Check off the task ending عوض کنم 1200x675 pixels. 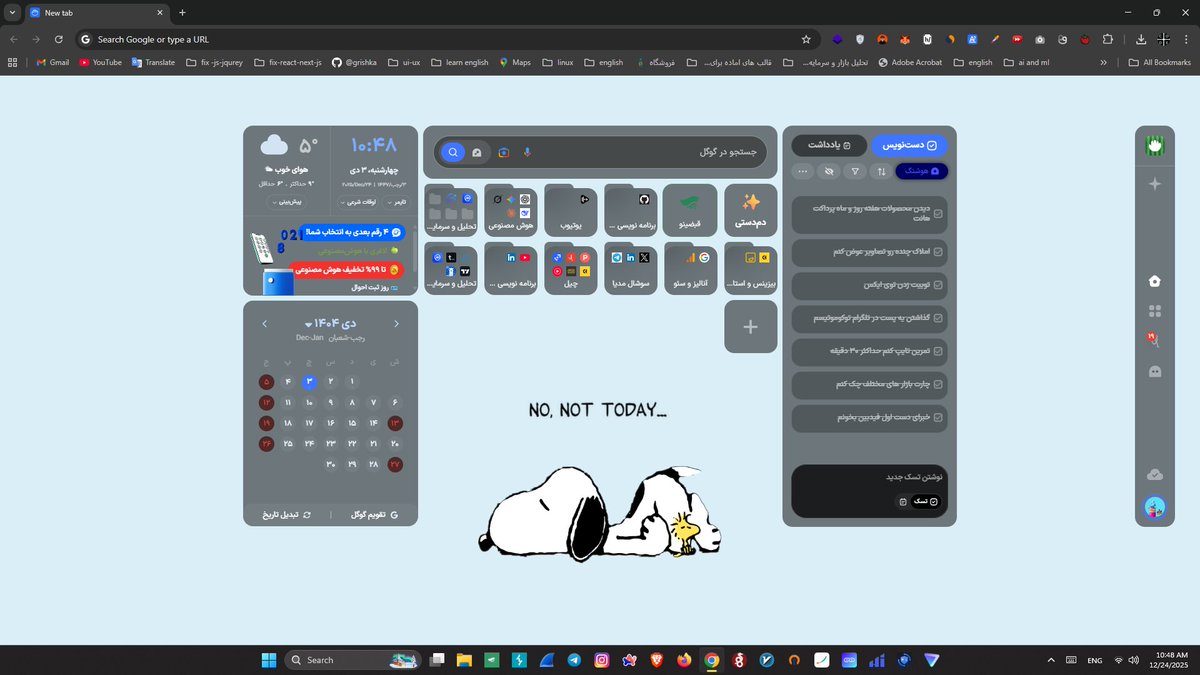coord(937,252)
